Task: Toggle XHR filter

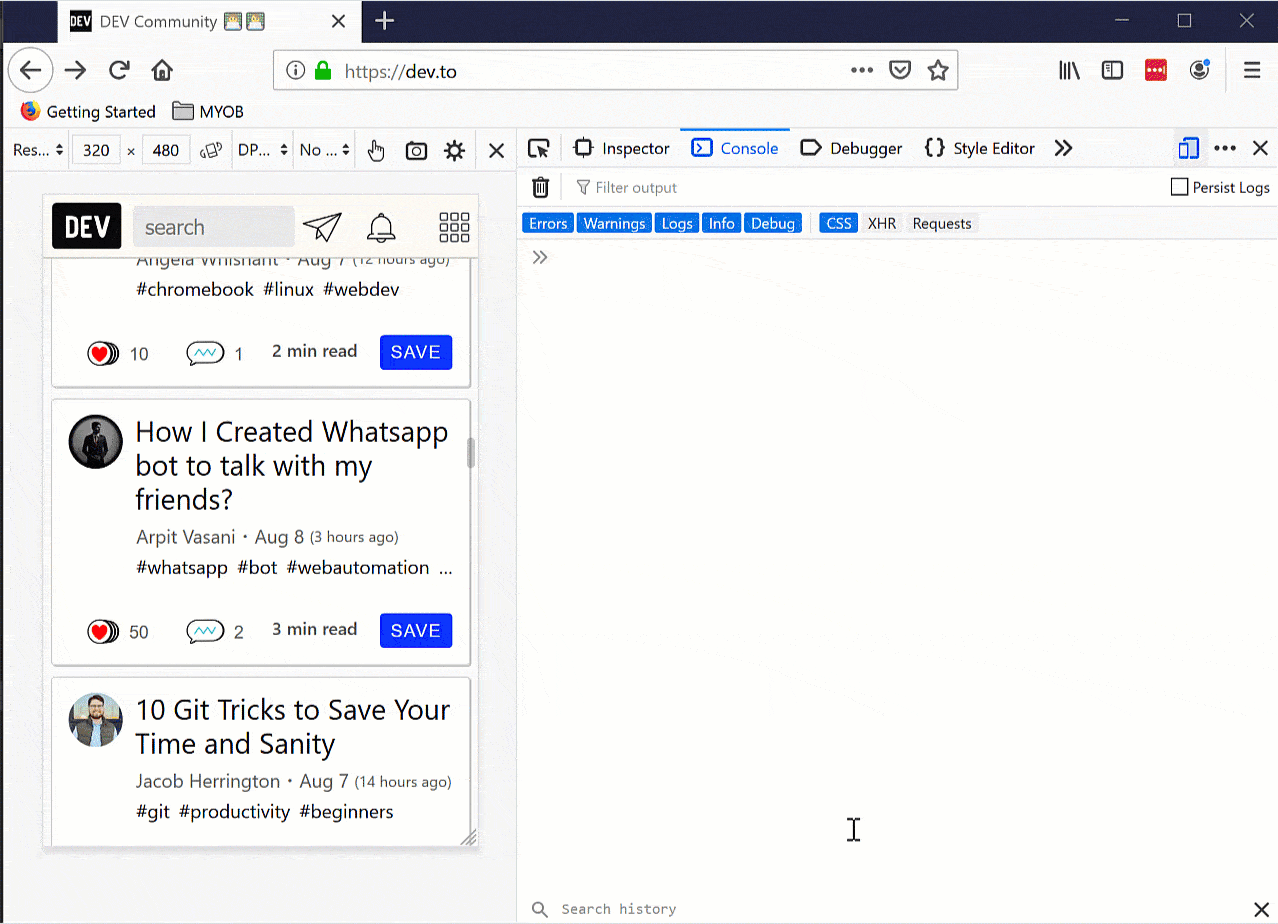Action: point(882,223)
